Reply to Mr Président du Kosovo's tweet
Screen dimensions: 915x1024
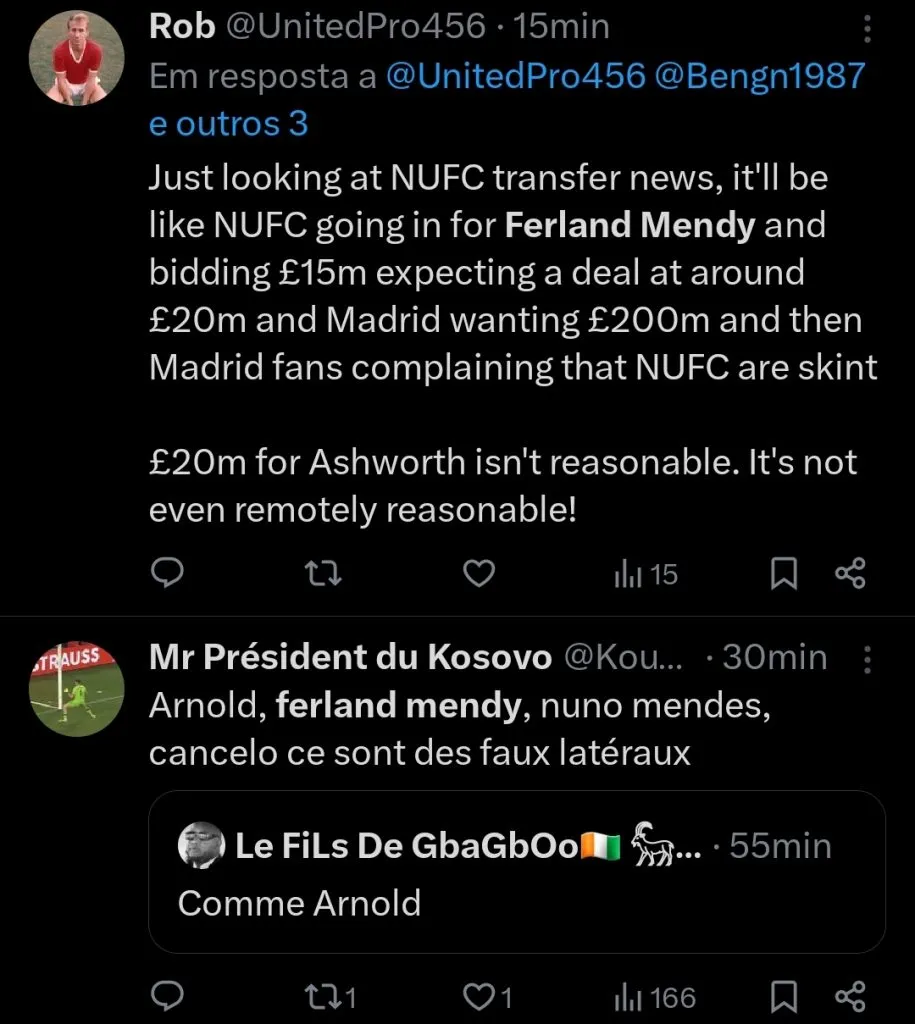pyautogui.click(x=166, y=996)
